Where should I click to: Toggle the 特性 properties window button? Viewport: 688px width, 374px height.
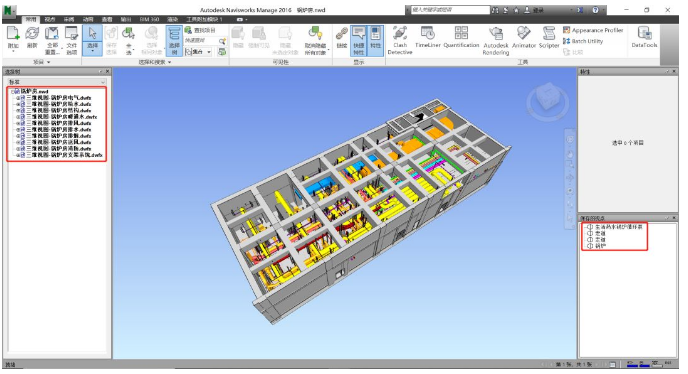[375, 40]
